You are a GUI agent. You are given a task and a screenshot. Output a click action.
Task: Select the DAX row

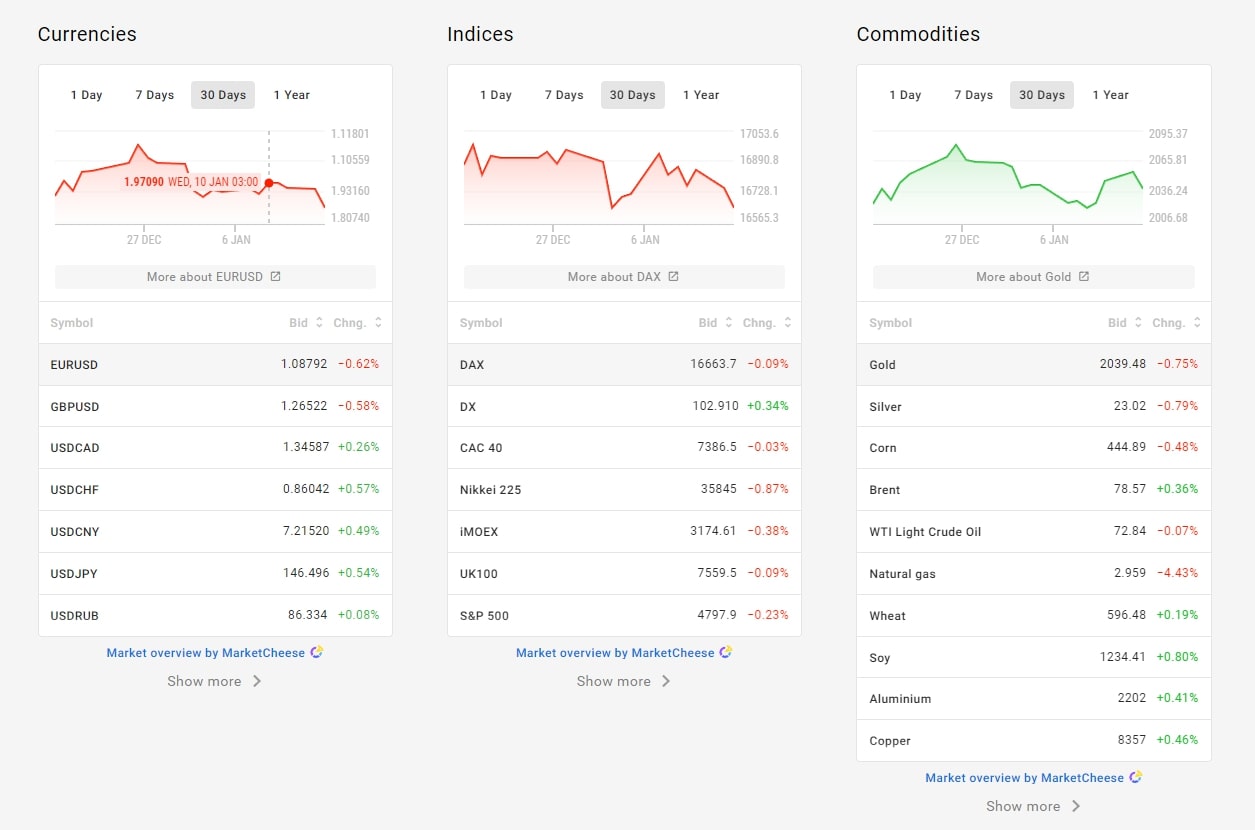[624, 365]
